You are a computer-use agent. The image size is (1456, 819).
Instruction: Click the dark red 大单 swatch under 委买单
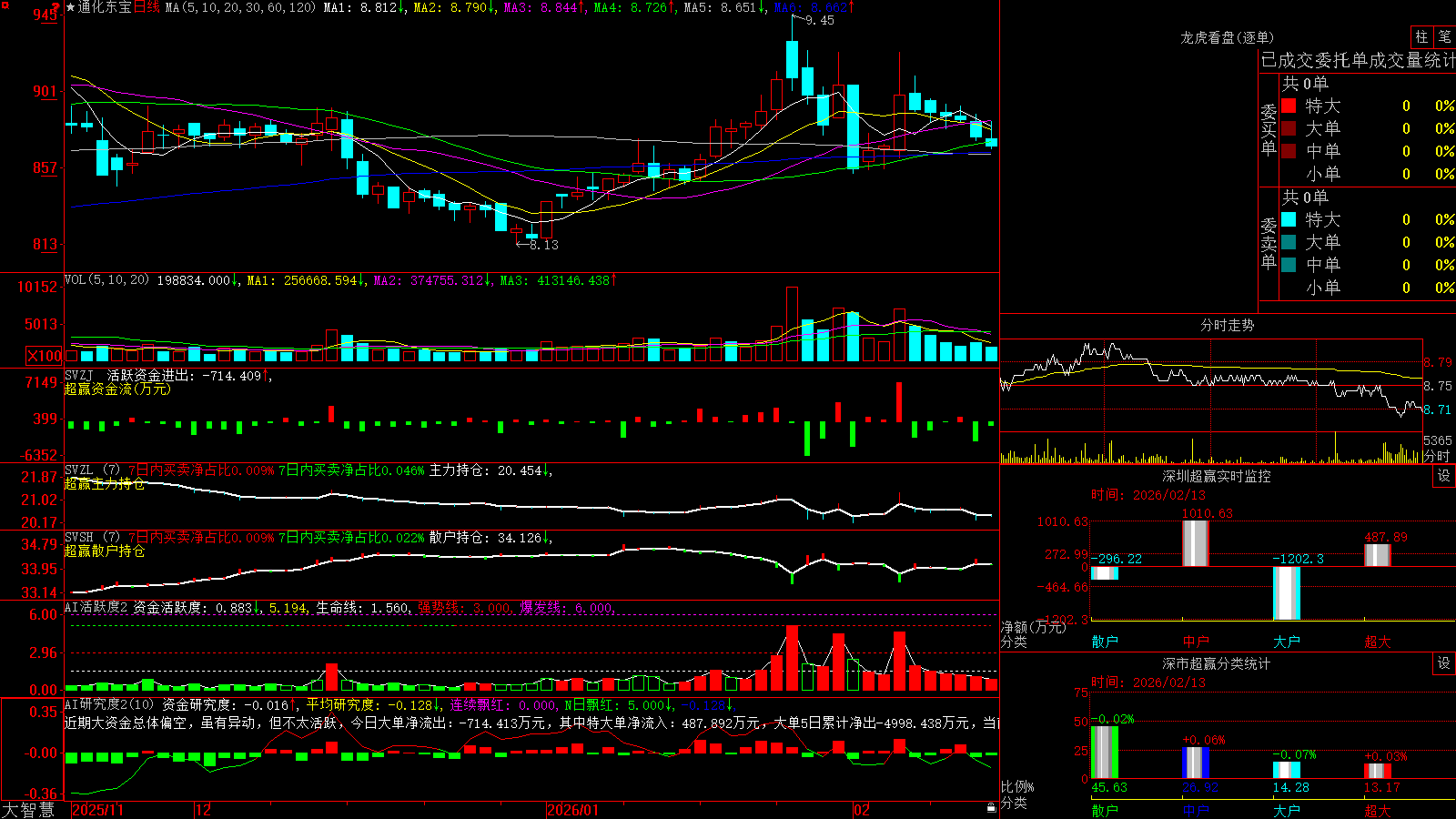[1289, 128]
